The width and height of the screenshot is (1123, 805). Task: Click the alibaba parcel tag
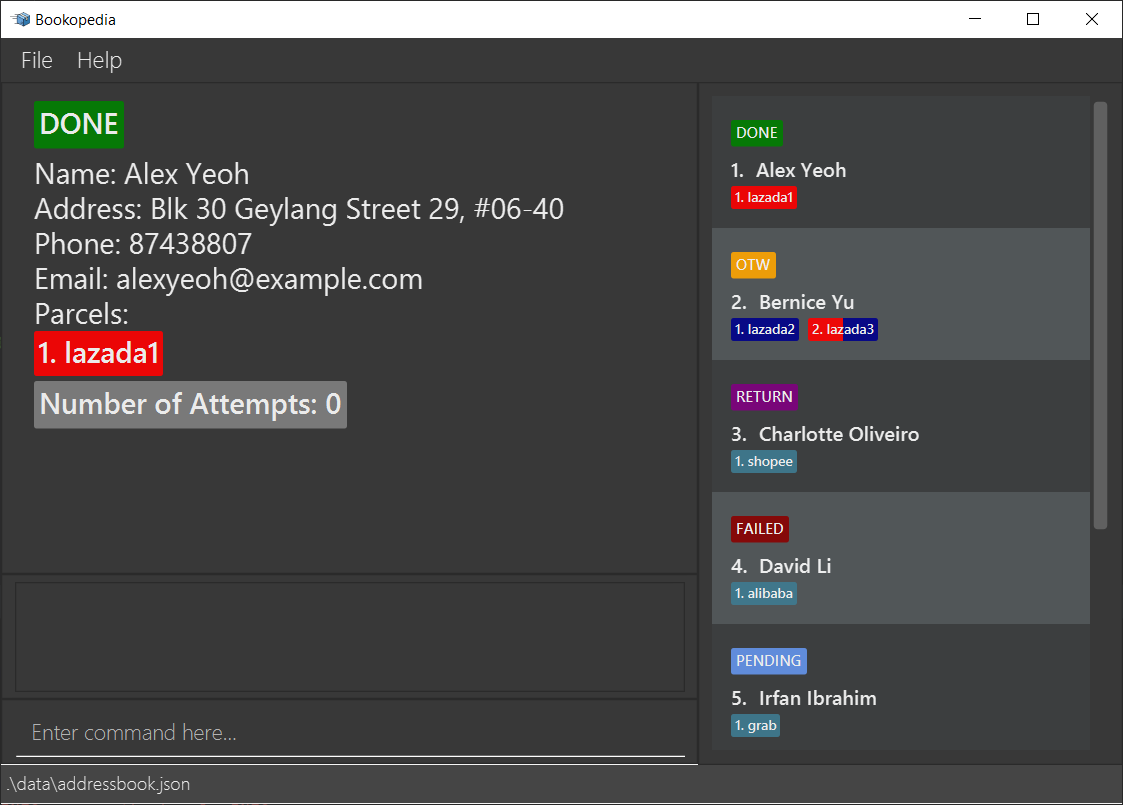point(764,594)
